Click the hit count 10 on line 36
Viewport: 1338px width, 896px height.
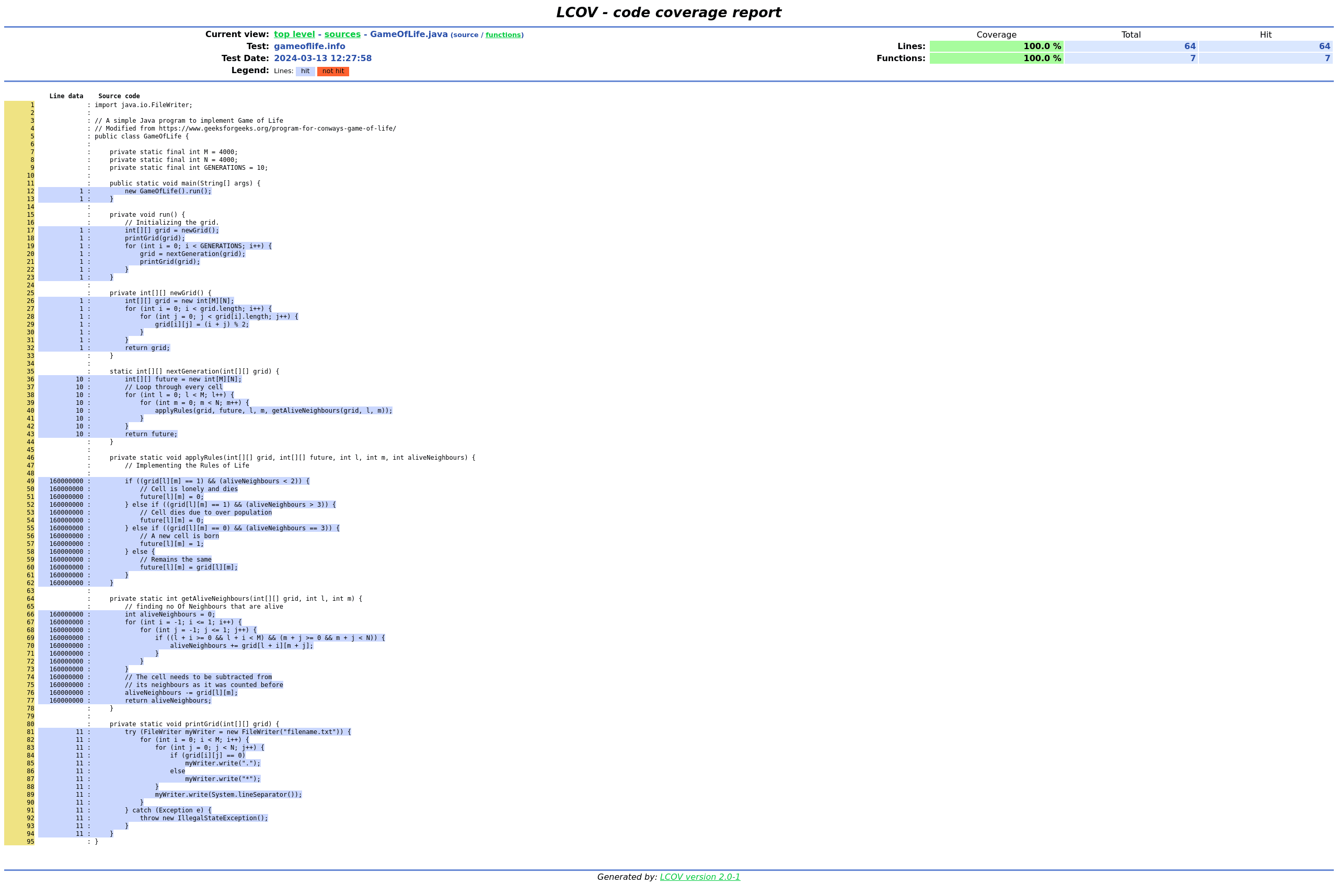pos(79,379)
